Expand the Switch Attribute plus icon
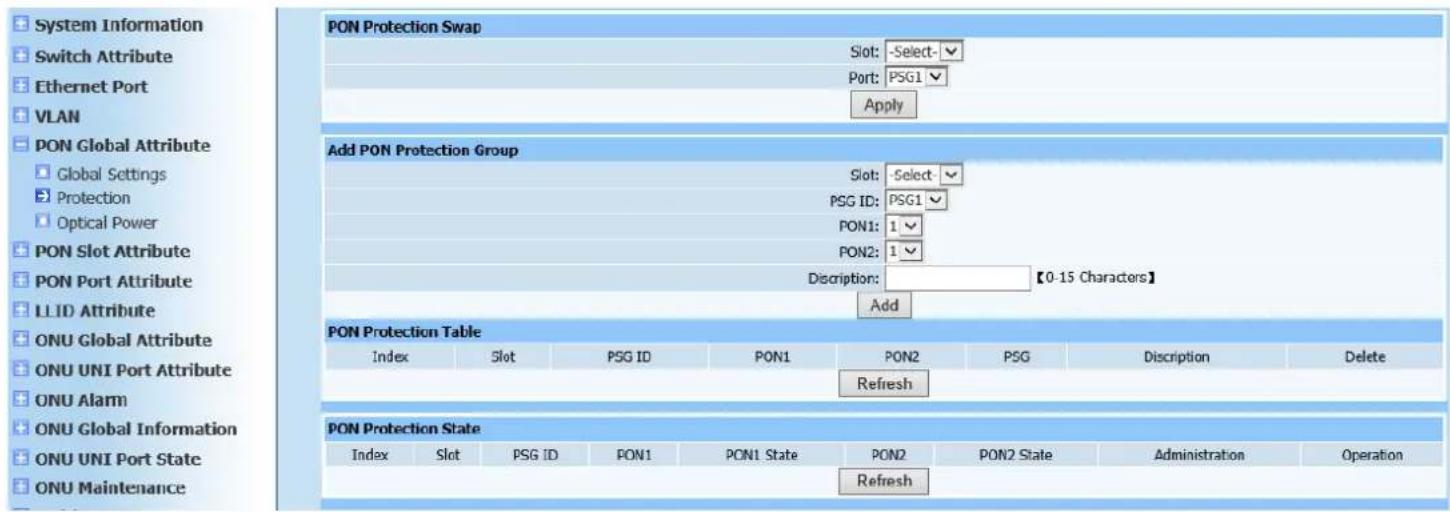The height and width of the screenshot is (512, 1450). point(21,56)
